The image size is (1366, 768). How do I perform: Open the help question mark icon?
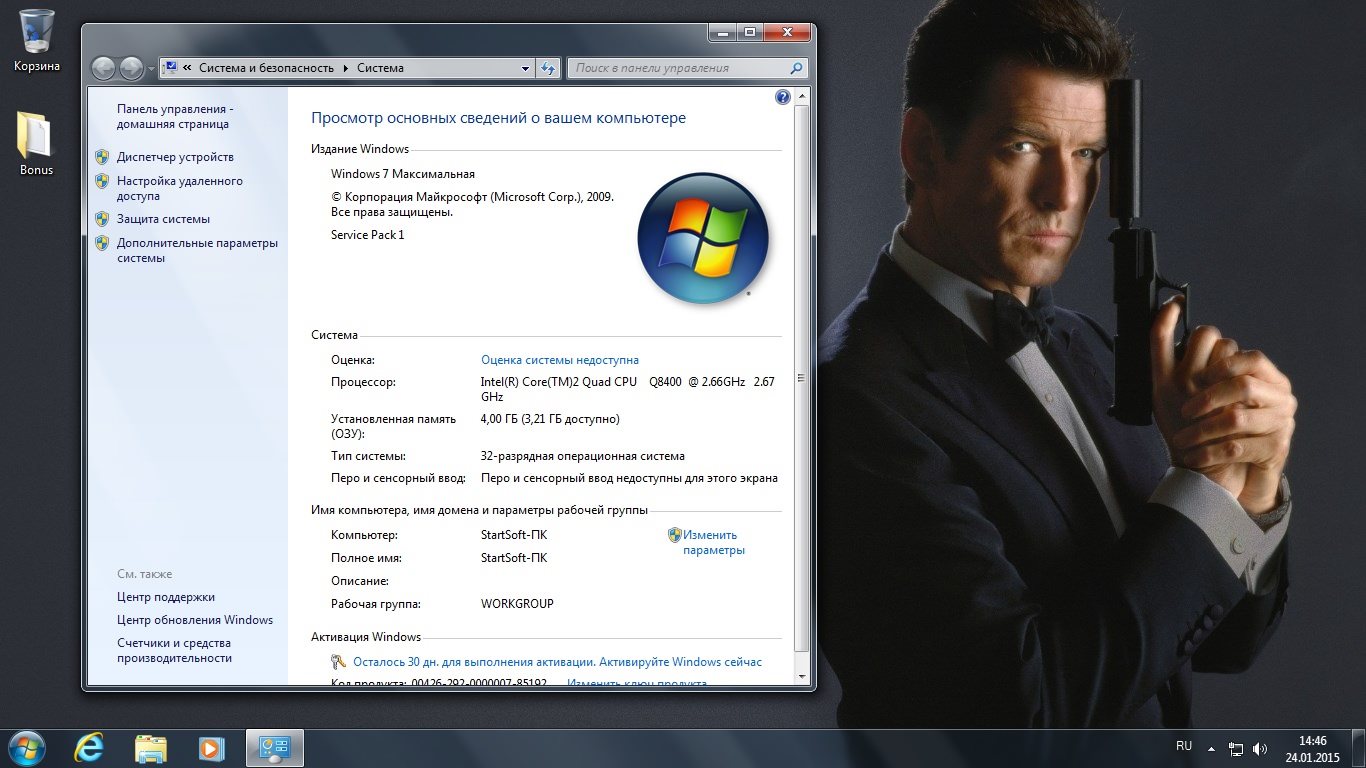[782, 97]
